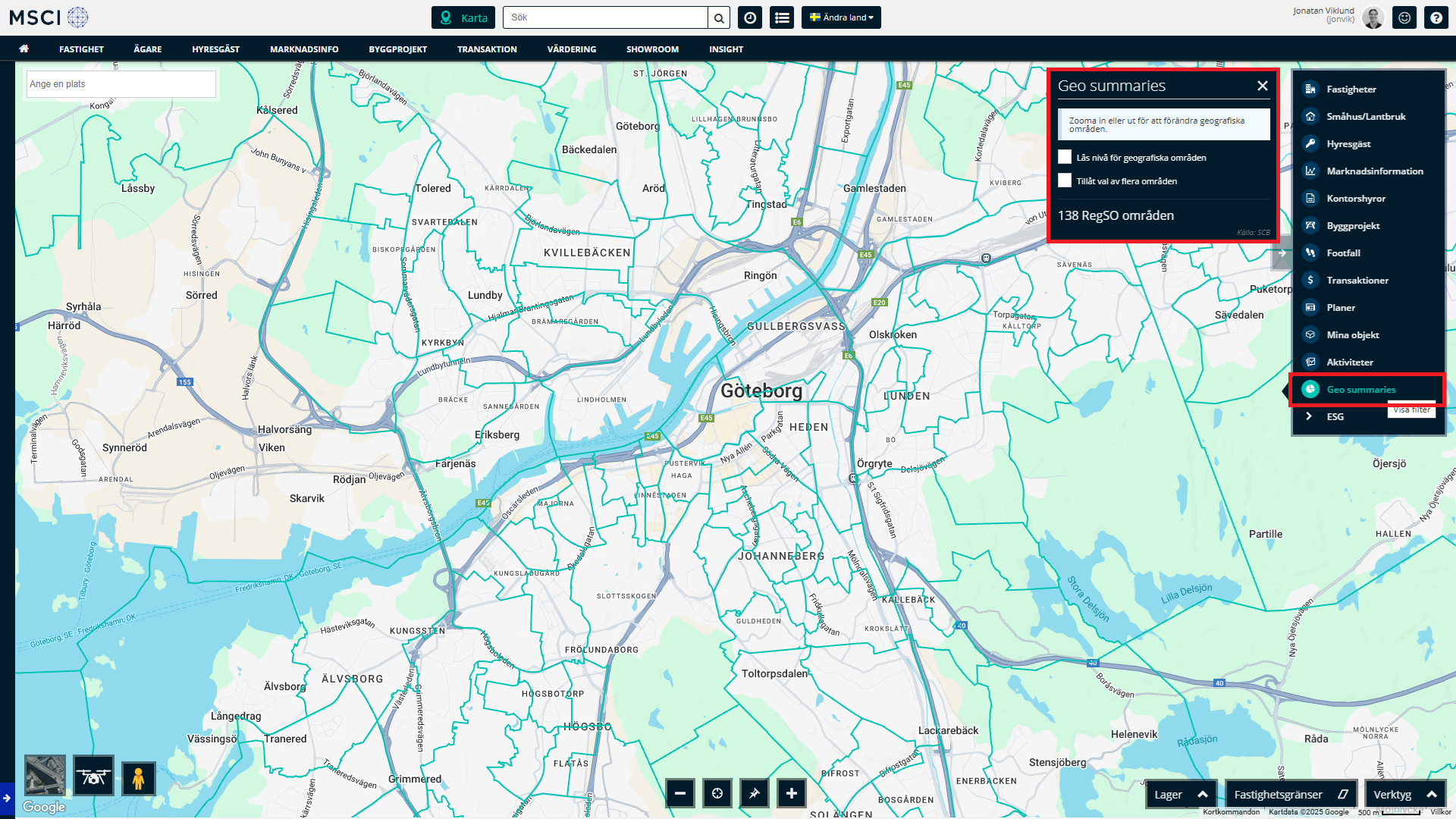The height and width of the screenshot is (819, 1456).
Task: Check Tillåt val av flera områden
Action: point(1065,180)
